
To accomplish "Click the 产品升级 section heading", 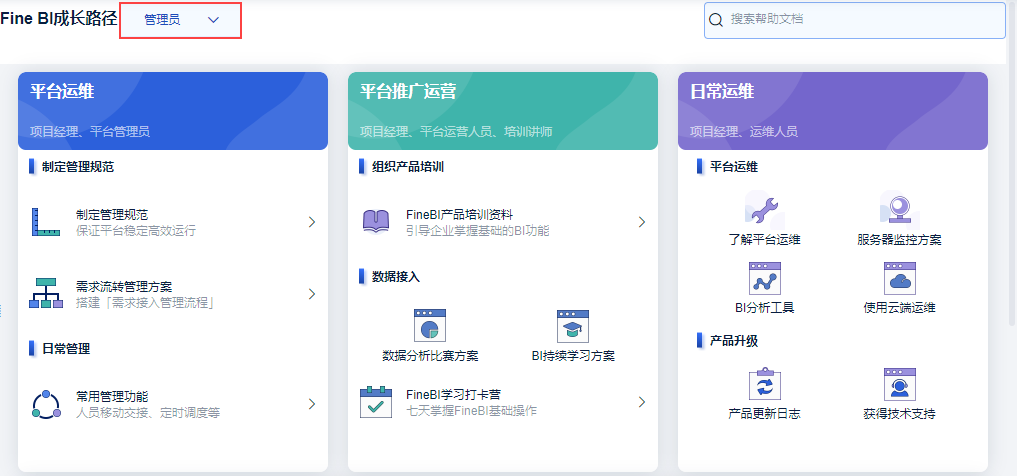I will point(734,340).
